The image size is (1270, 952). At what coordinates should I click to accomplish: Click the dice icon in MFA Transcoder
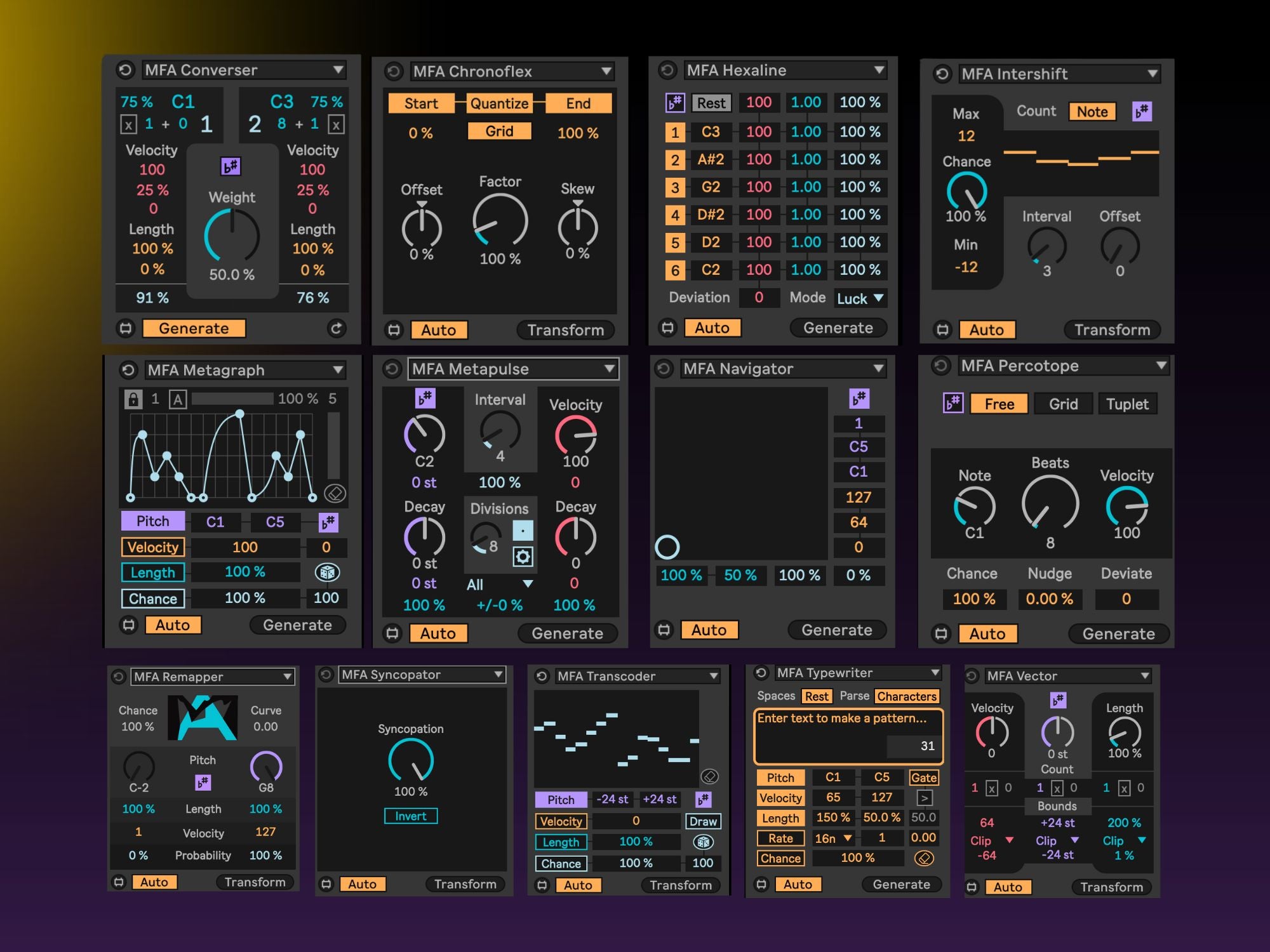(703, 842)
